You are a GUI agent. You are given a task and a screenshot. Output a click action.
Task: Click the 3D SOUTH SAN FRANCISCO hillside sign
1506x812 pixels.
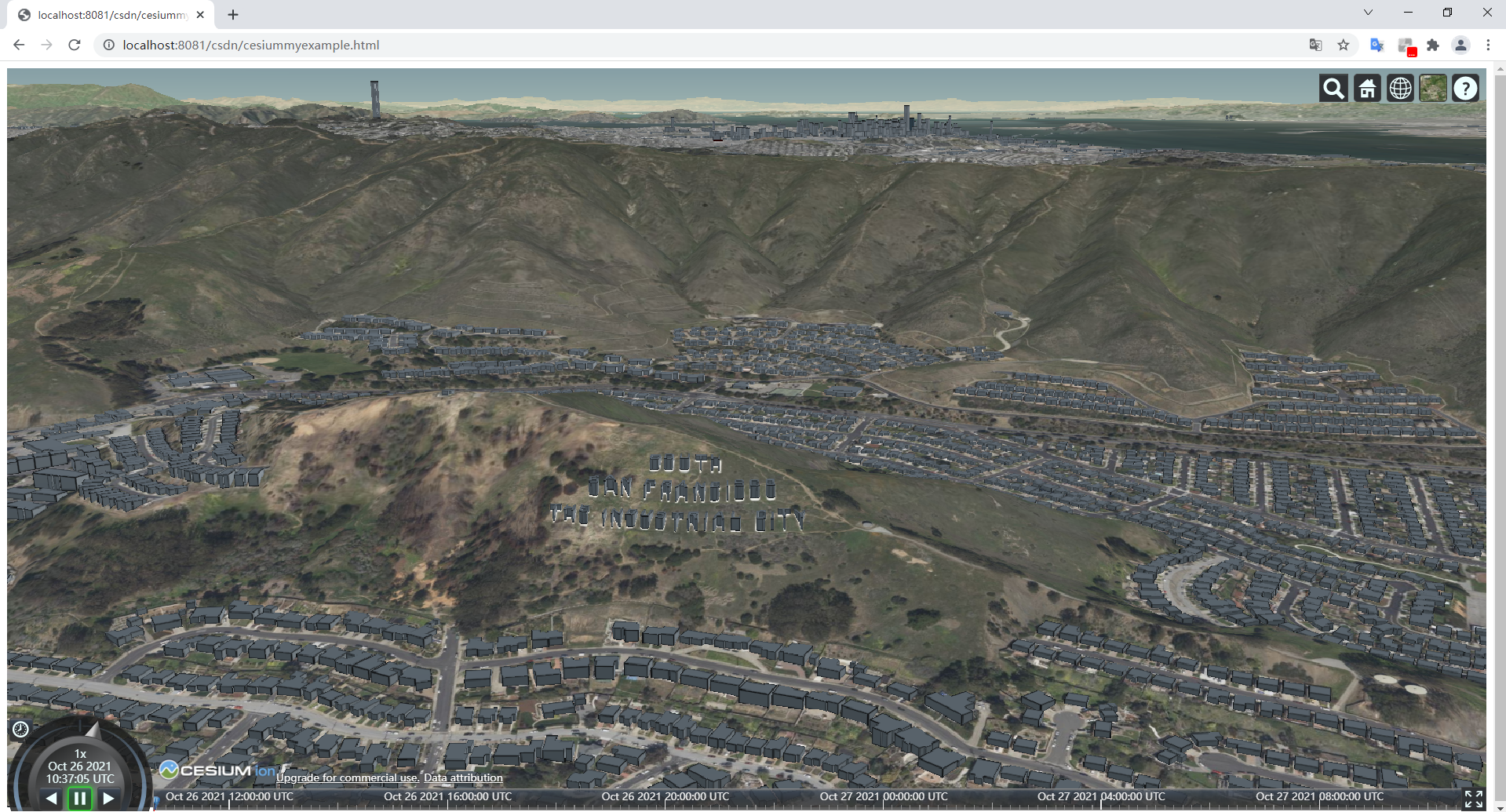tap(677, 494)
